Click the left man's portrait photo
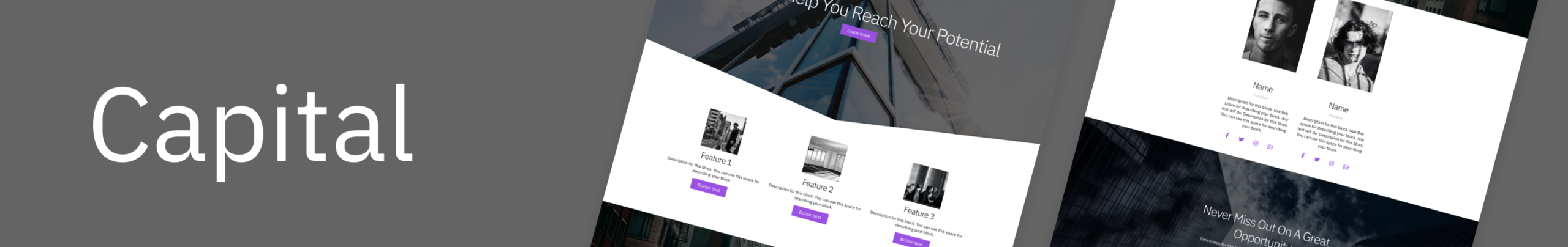Screen dimensions: 1568x247 tap(1278, 34)
